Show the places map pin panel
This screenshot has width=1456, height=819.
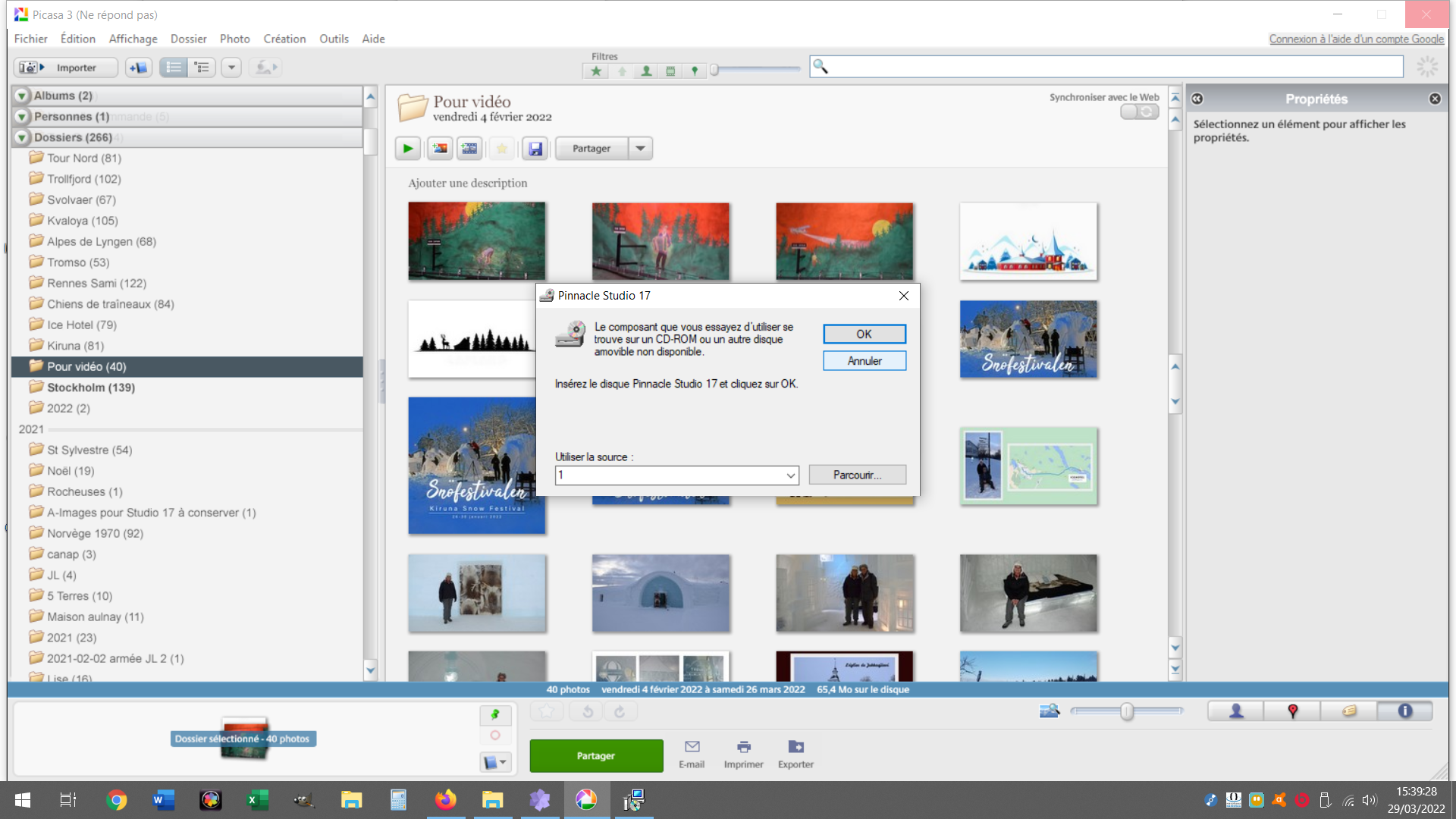pos(1292,711)
